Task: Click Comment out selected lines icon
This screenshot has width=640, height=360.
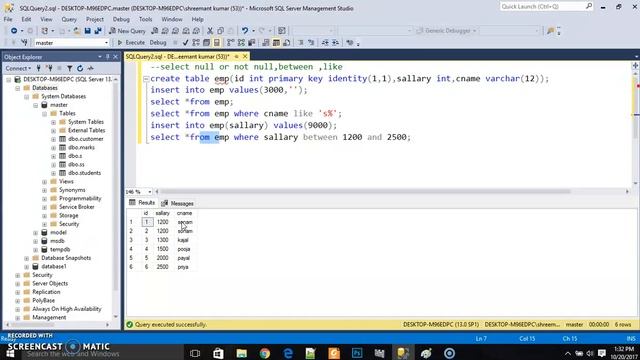Action: click(301, 42)
